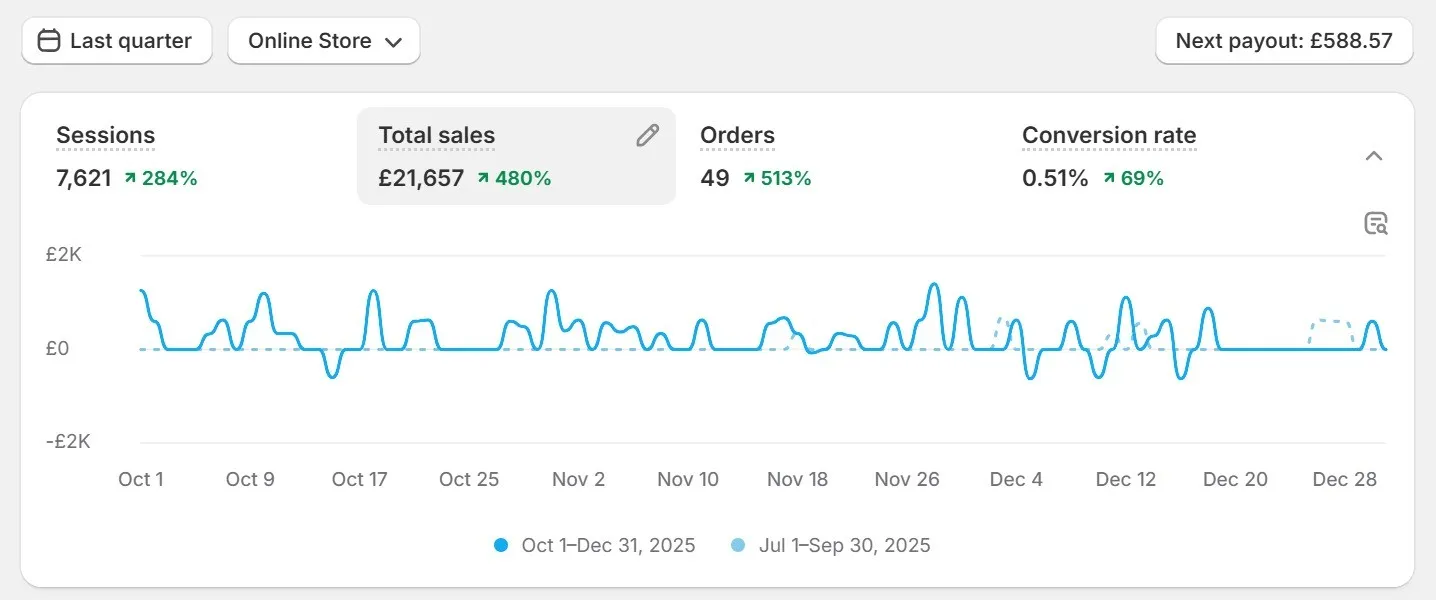Click the light blue legend color dot
The width and height of the screenshot is (1436, 600).
pyautogui.click(x=738, y=545)
